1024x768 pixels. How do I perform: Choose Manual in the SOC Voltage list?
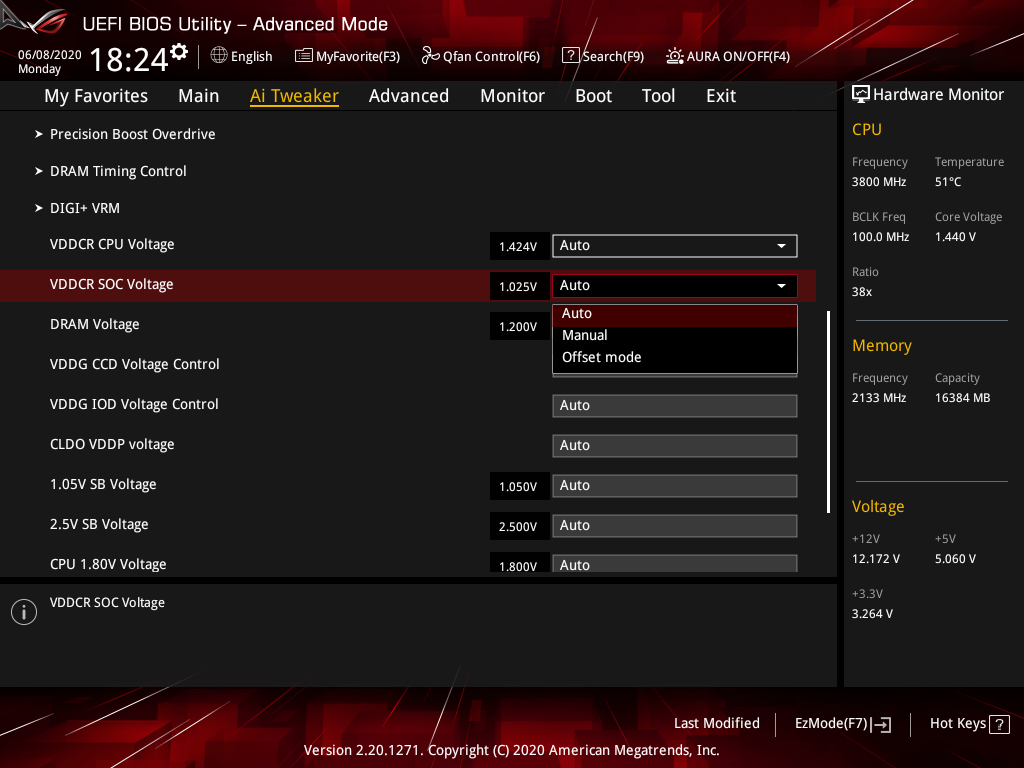click(675, 336)
